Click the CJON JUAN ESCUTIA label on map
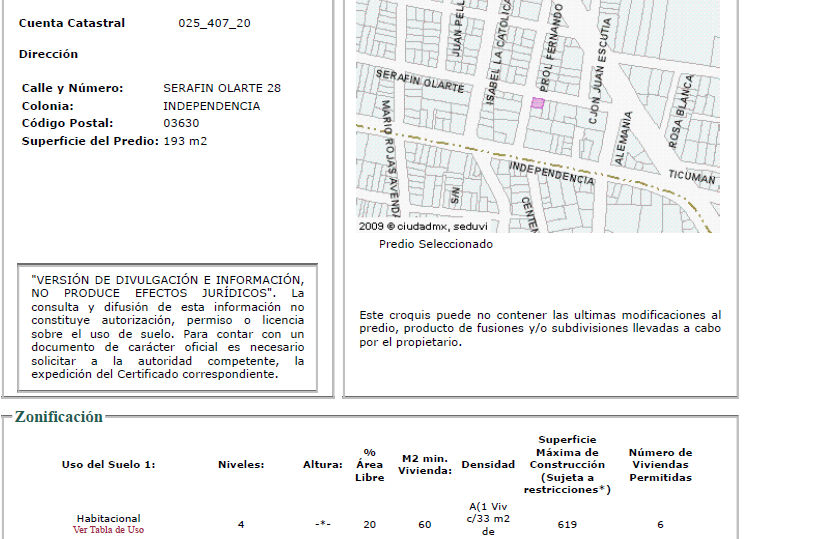 599,71
